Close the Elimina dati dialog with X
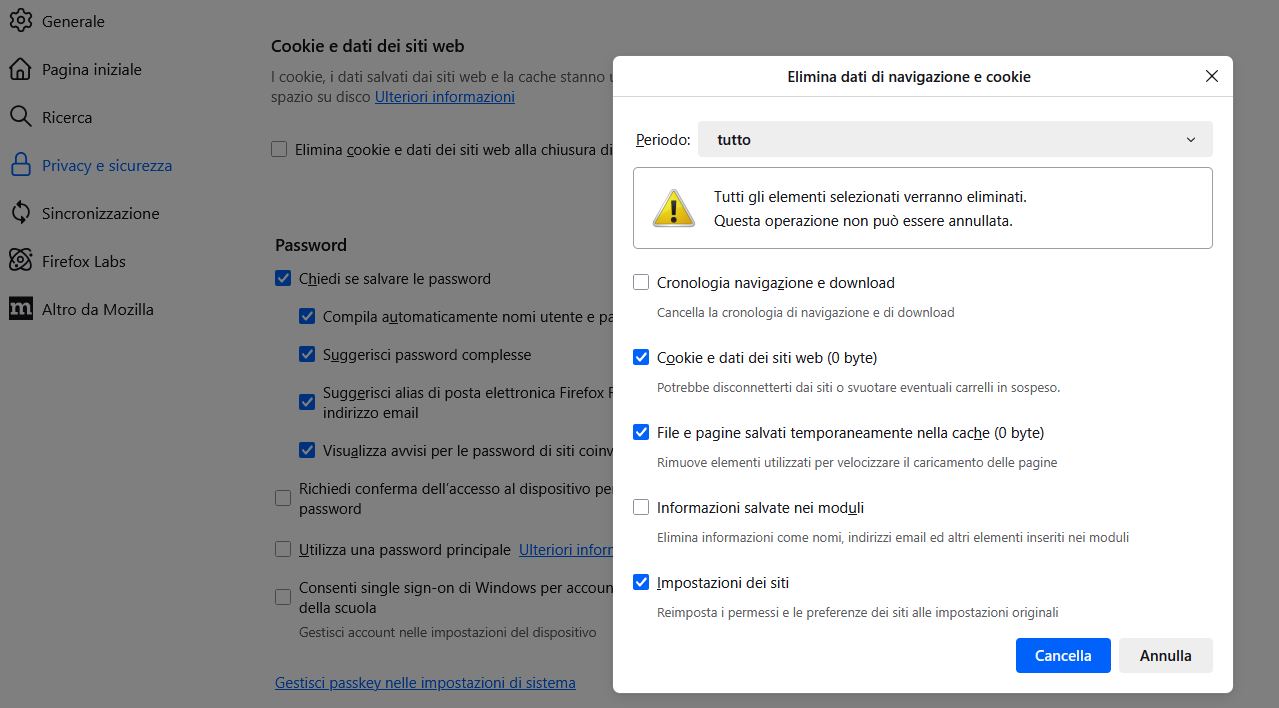1279x708 pixels. tap(1211, 77)
